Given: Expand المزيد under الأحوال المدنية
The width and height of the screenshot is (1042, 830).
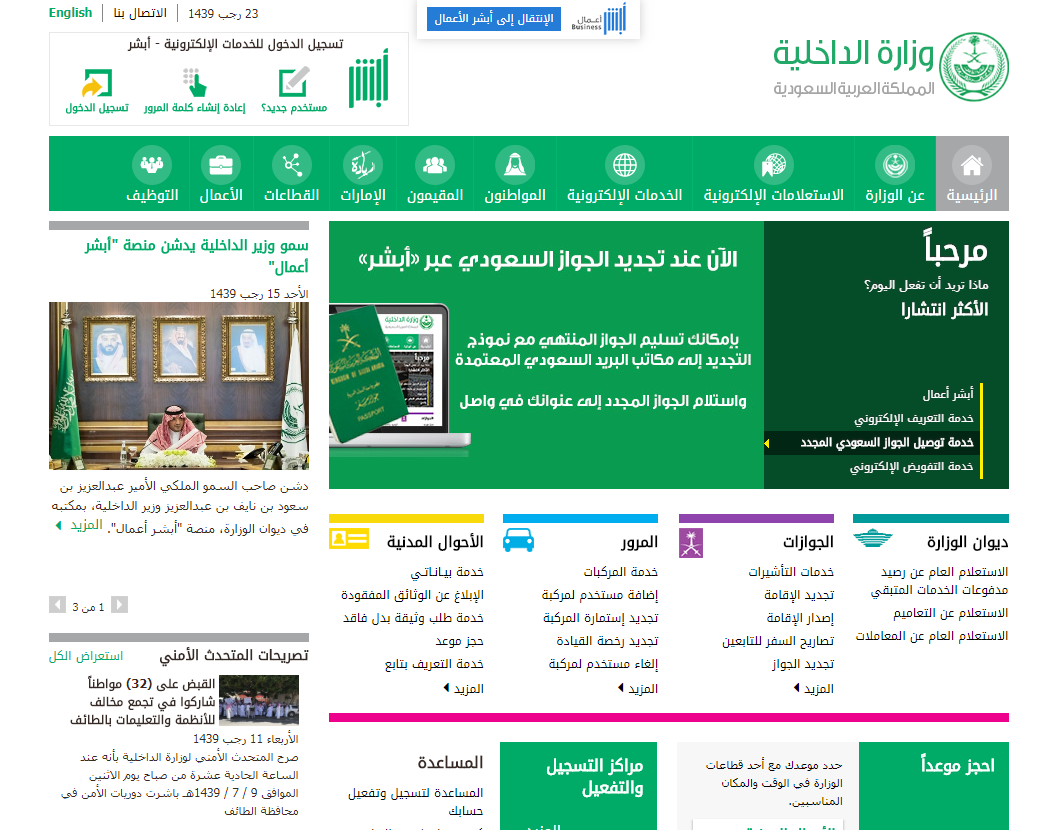Looking at the screenshot, I should click(464, 688).
